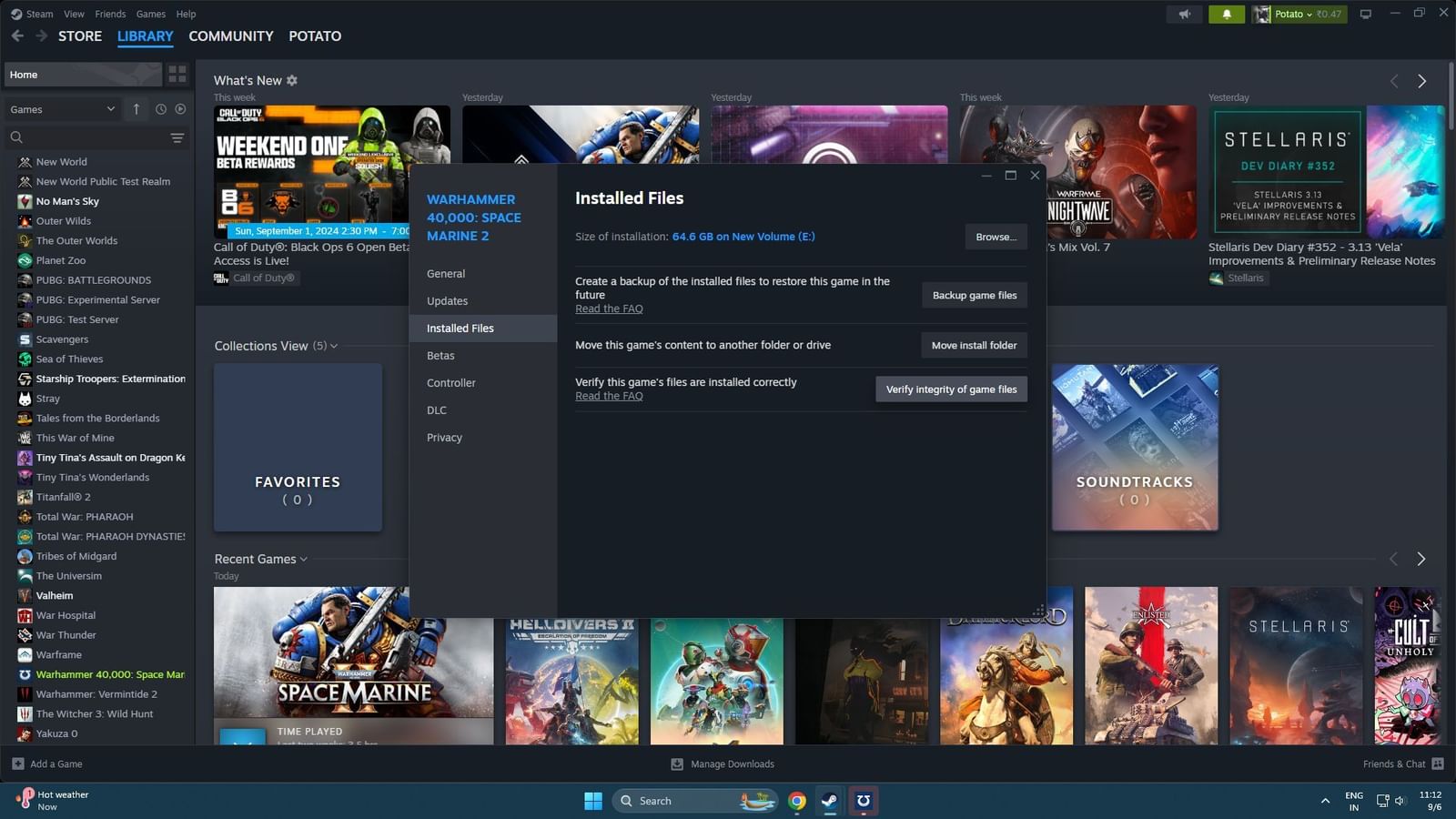Click the search magnifier in the library sidebar
Image resolution: width=1456 pixels, height=819 pixels.
(16, 136)
